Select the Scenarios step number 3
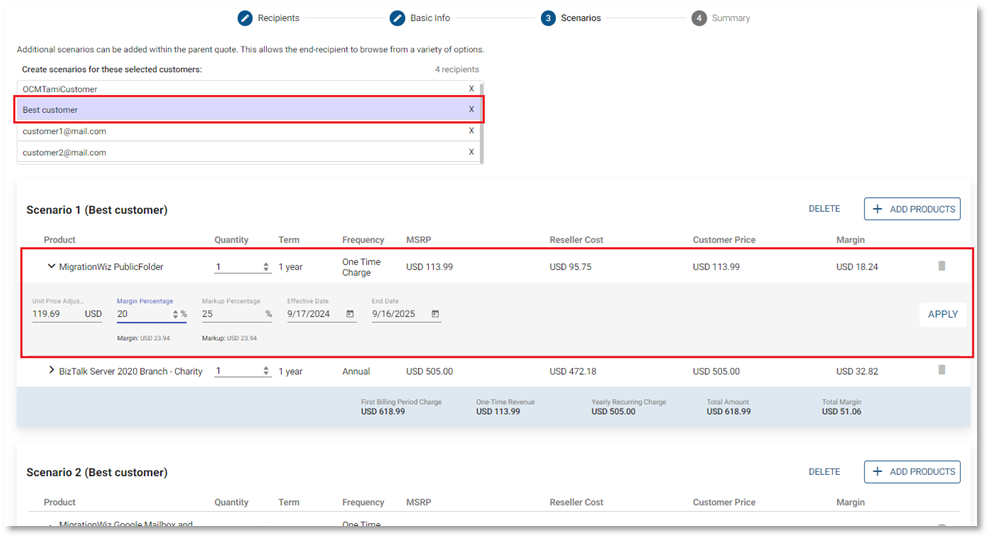 (x=548, y=18)
